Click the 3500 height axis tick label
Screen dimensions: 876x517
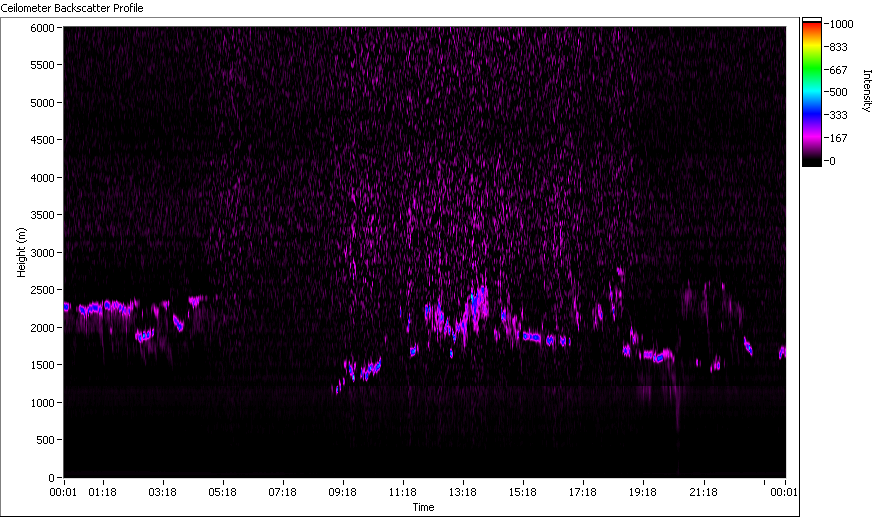click(x=42, y=215)
